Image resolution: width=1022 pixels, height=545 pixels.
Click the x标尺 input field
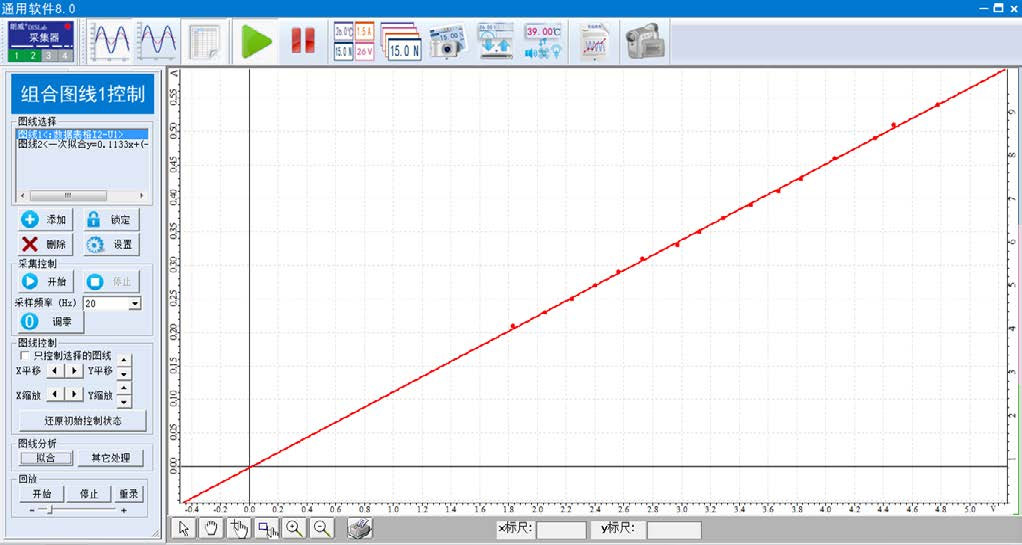coord(560,530)
